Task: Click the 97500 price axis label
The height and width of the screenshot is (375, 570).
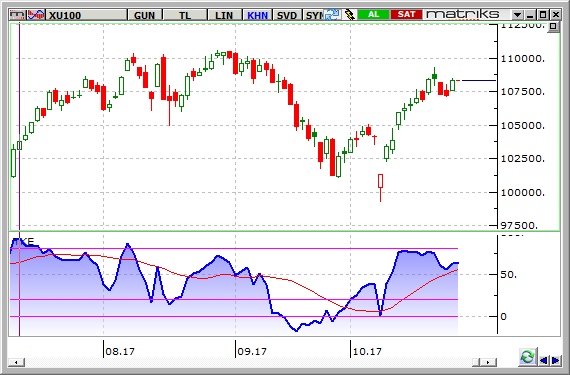Action: pyautogui.click(x=519, y=226)
